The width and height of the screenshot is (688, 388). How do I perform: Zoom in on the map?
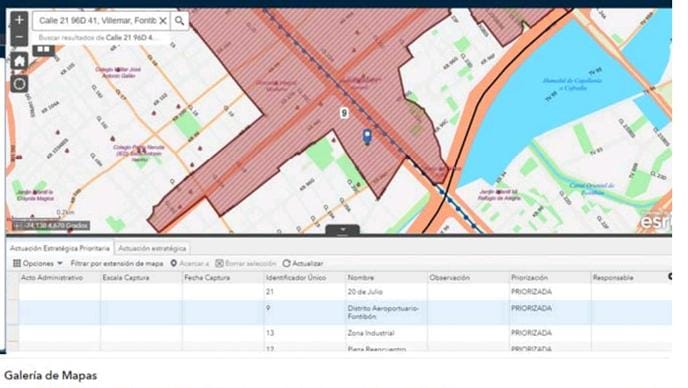(x=19, y=20)
